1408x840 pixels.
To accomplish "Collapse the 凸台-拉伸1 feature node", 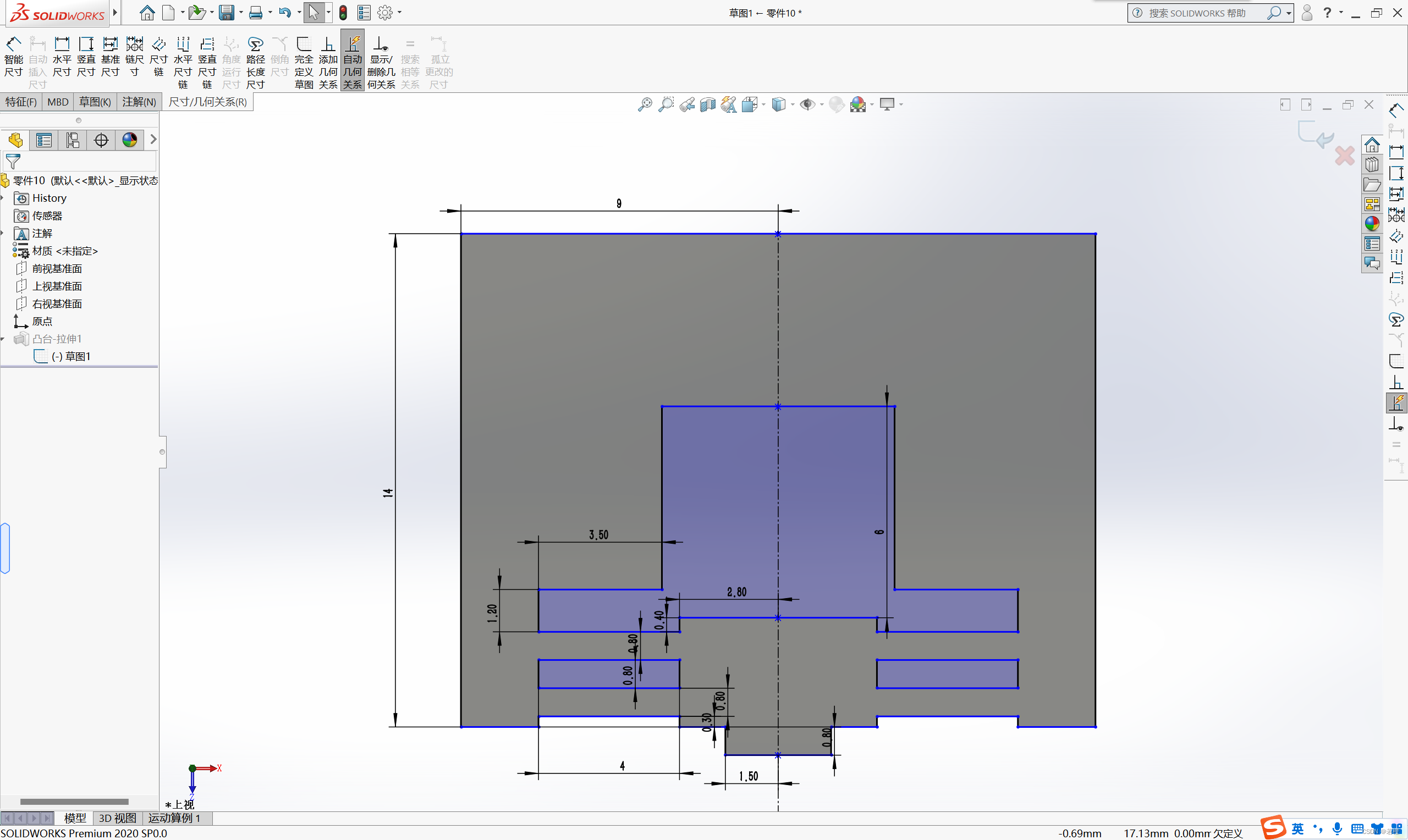I will click(x=3, y=339).
